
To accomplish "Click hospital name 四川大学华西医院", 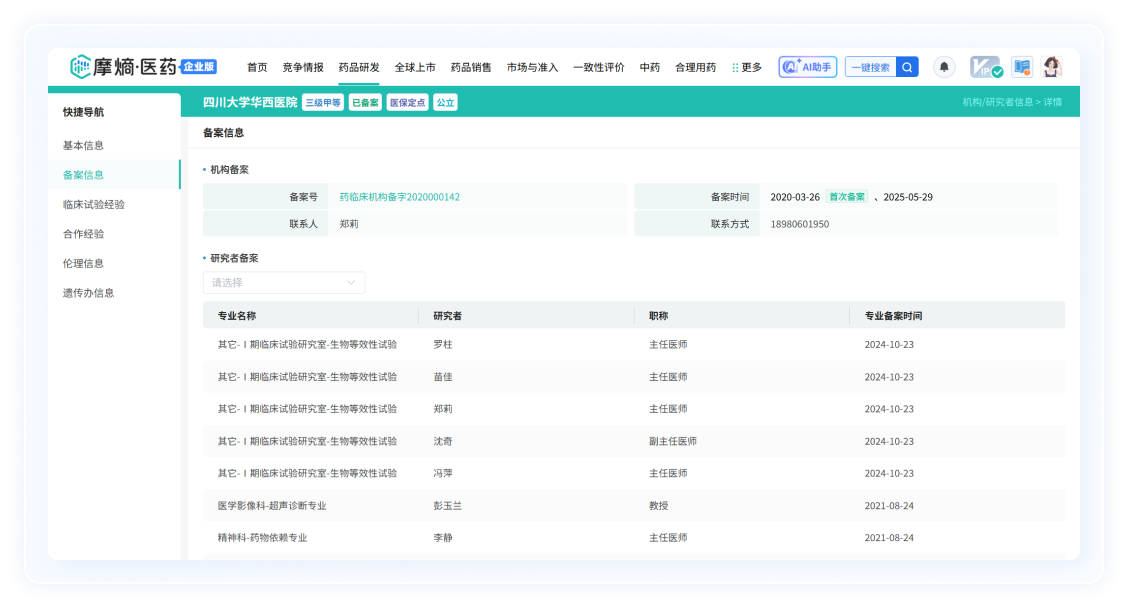I will click(250, 102).
